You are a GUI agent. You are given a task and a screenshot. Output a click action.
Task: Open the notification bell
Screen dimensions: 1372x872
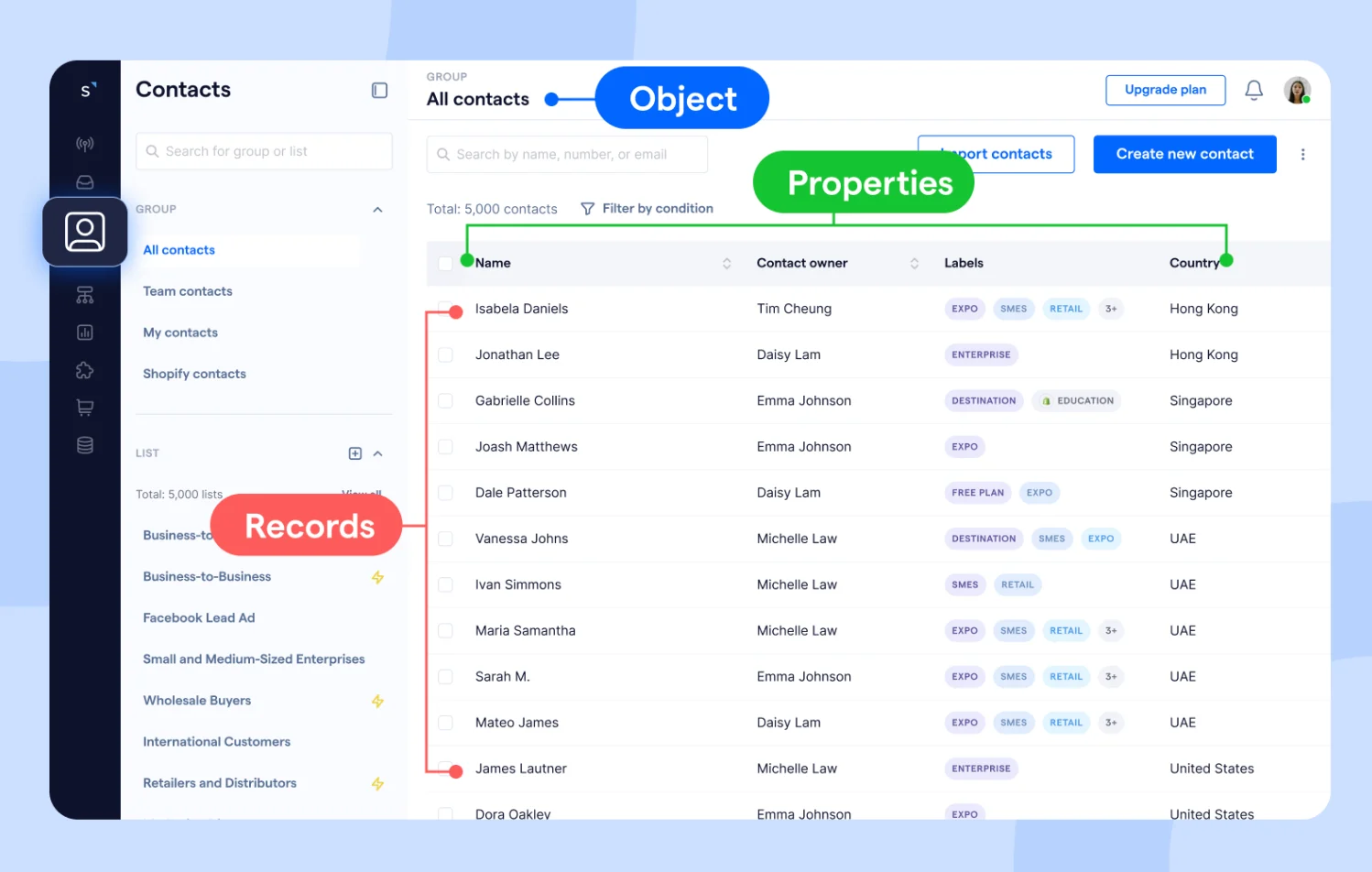click(x=1253, y=90)
